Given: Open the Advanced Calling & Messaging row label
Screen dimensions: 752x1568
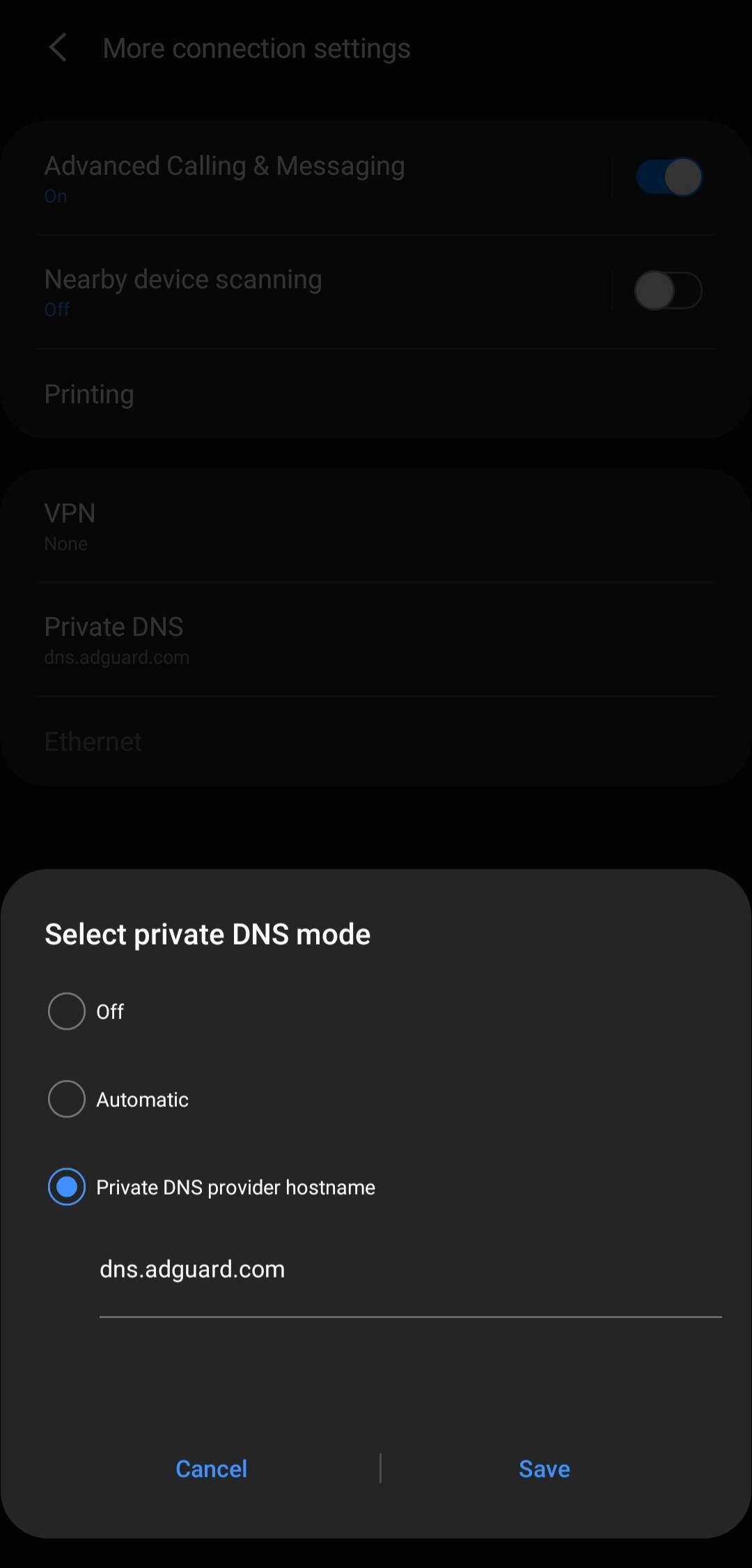Looking at the screenshot, I should [224, 166].
